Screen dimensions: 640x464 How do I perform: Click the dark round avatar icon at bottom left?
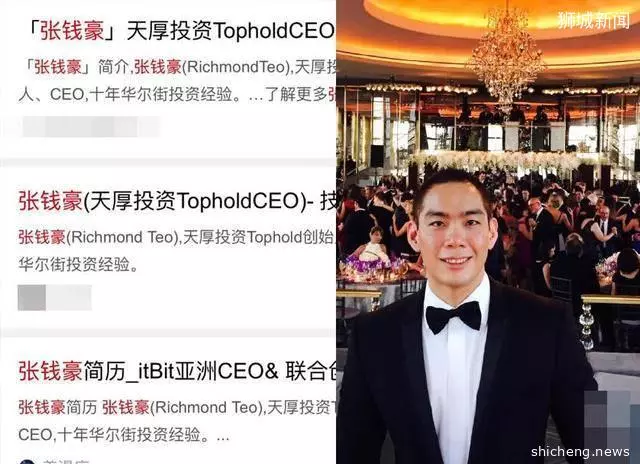tap(27, 462)
